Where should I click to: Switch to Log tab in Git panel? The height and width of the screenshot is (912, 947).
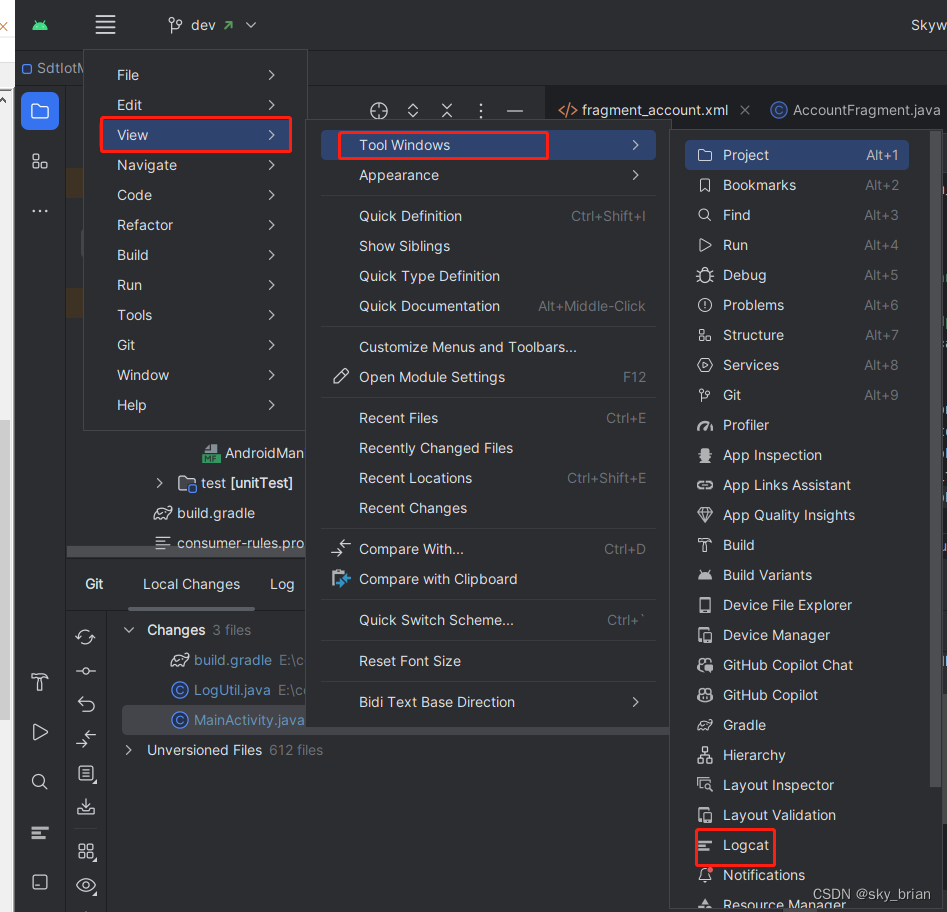[282, 584]
